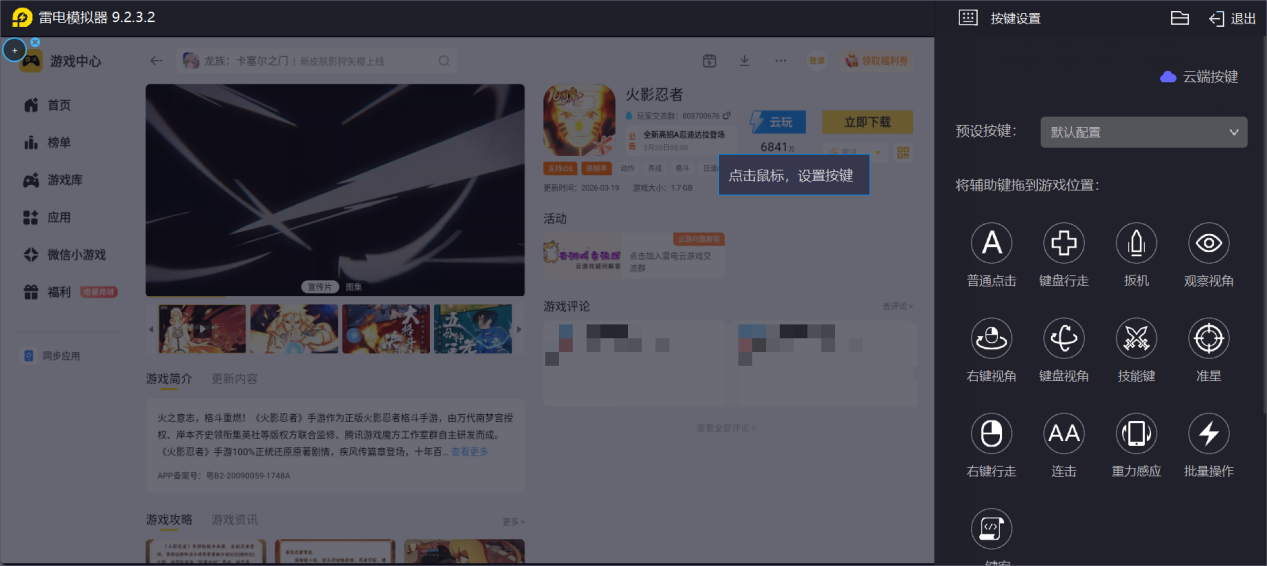The height and width of the screenshot is (566, 1267).
Task: Click 查评论 link in reviews header
Action: point(897,306)
